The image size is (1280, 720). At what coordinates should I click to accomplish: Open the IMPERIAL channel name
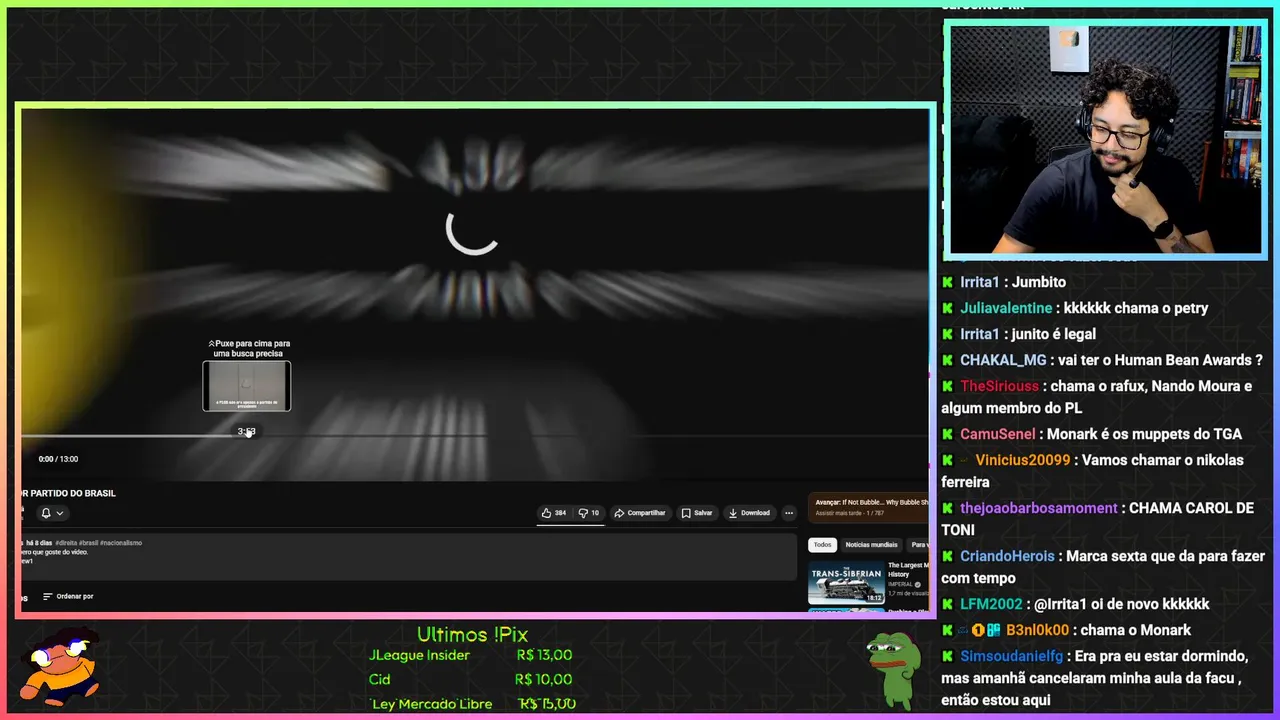(x=901, y=585)
